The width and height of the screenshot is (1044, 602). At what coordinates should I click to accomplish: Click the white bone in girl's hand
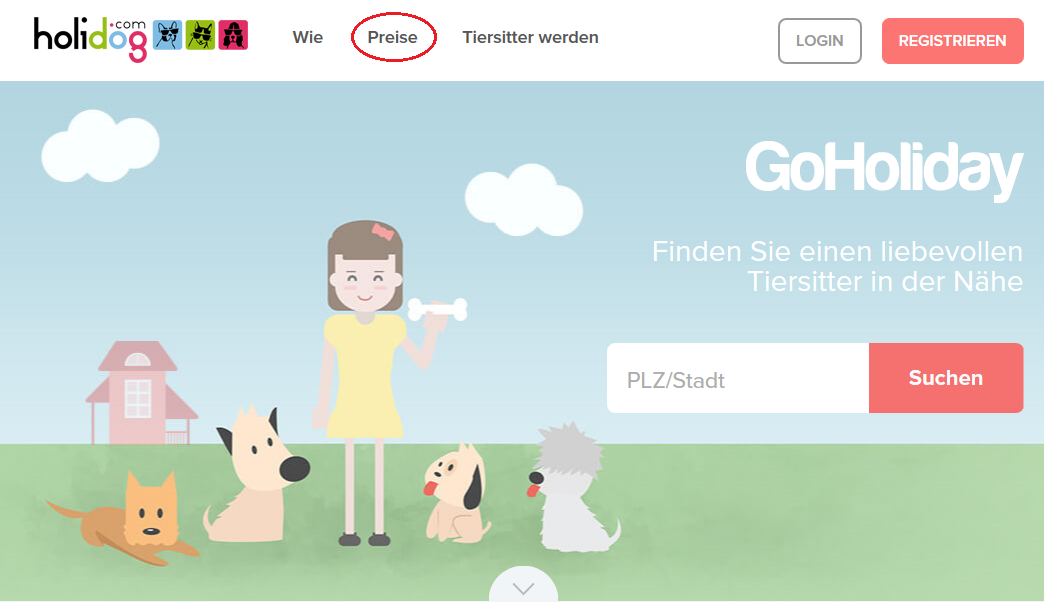pyautogui.click(x=437, y=309)
